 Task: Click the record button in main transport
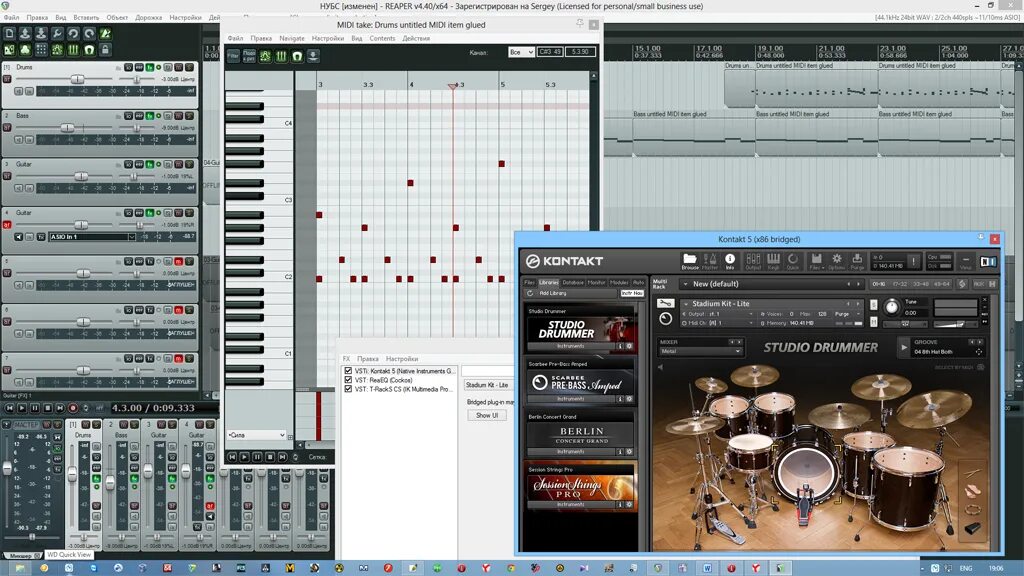[x=73, y=408]
